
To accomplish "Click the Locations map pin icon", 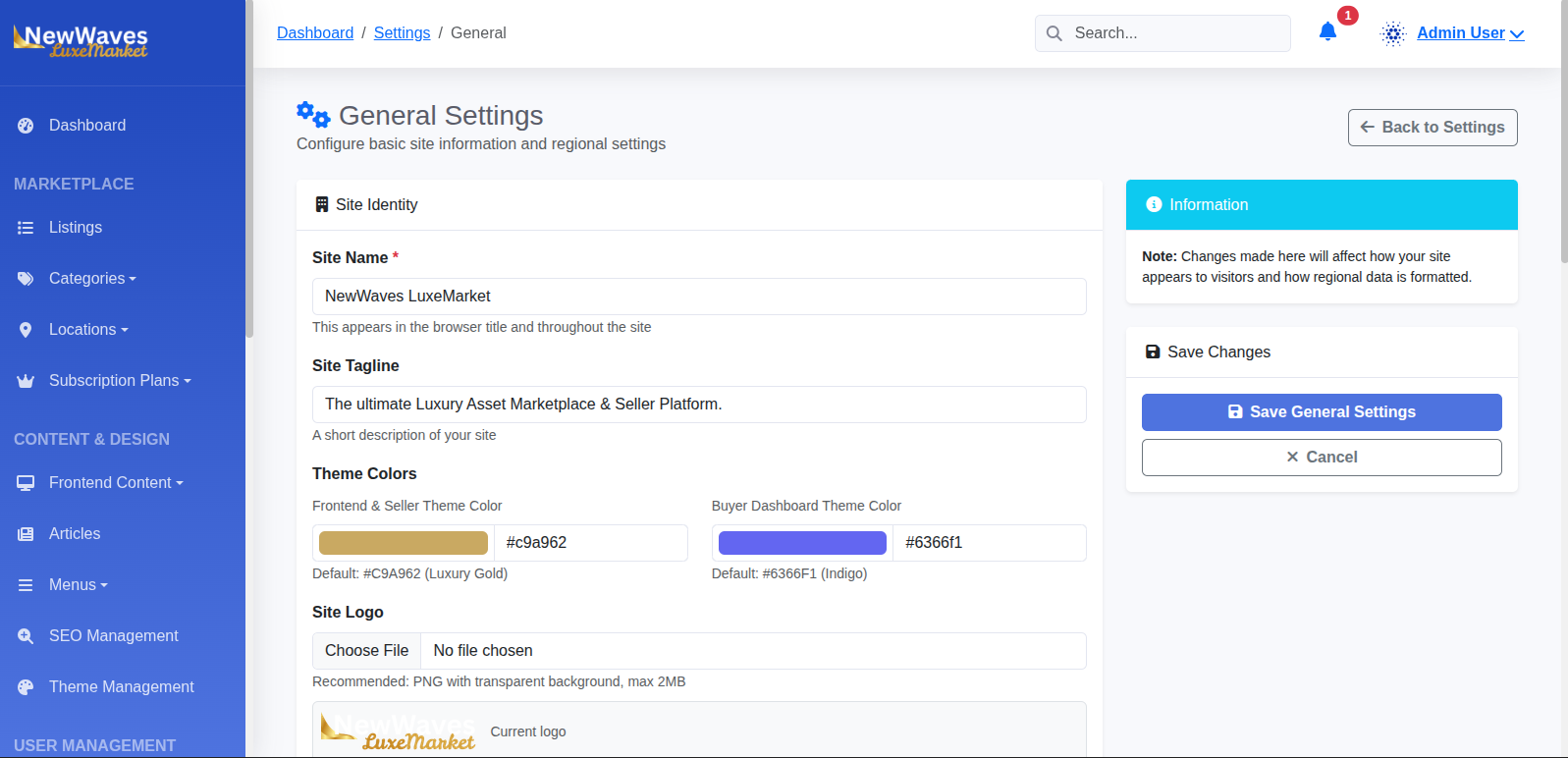I will pos(26,330).
